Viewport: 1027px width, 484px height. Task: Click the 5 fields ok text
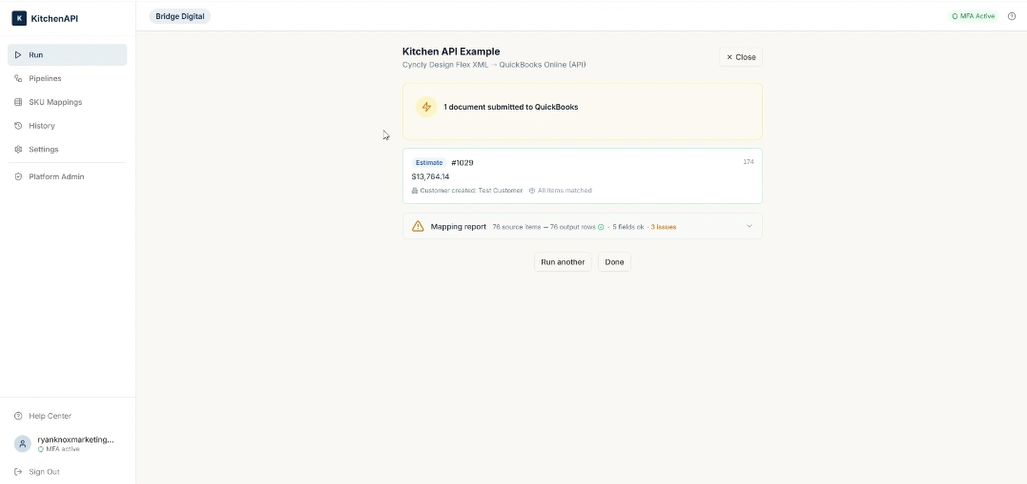(x=628, y=227)
